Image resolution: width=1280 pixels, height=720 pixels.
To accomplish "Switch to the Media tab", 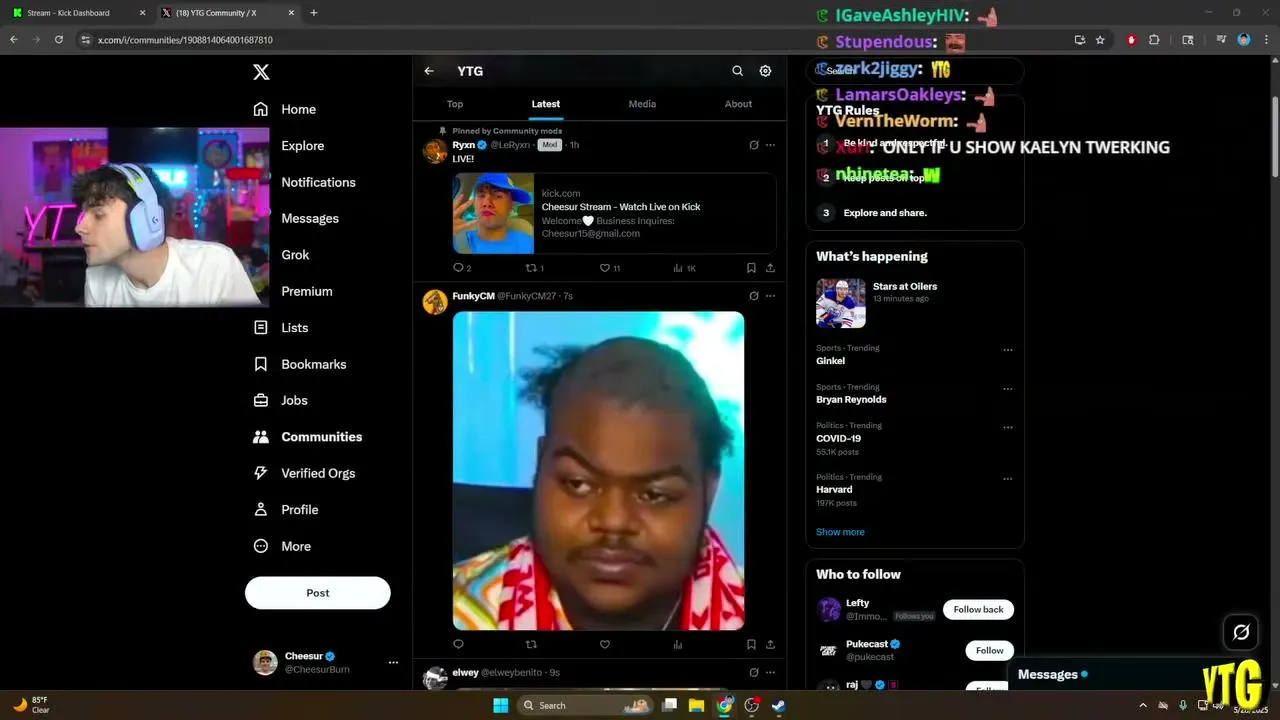I will (642, 104).
